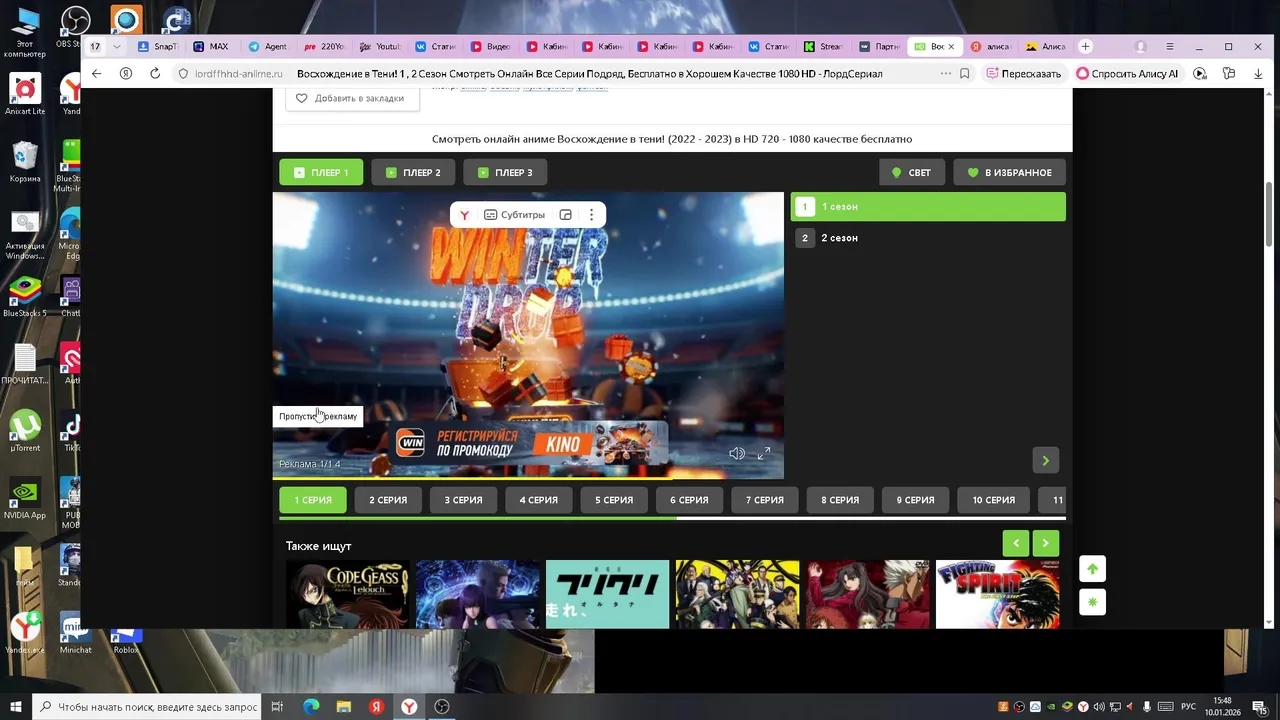Switch to ПЛЕЕР 2
Image resolution: width=1280 pixels, height=720 pixels.
(x=413, y=172)
